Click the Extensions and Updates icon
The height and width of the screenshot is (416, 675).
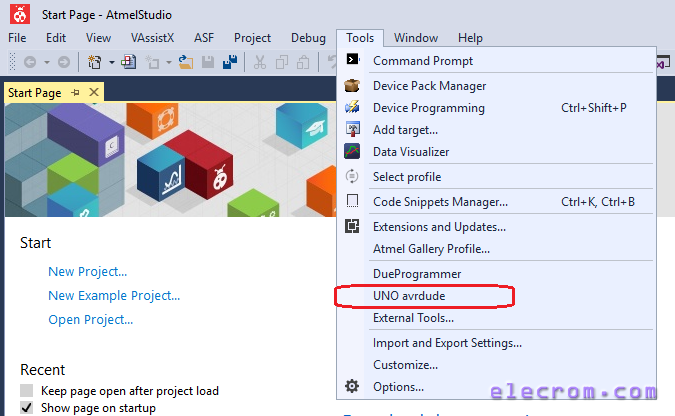click(352, 226)
